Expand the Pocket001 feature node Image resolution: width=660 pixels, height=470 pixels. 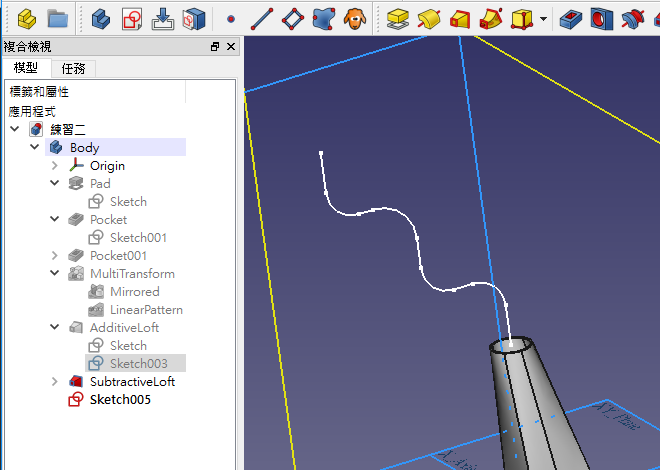click(x=55, y=255)
